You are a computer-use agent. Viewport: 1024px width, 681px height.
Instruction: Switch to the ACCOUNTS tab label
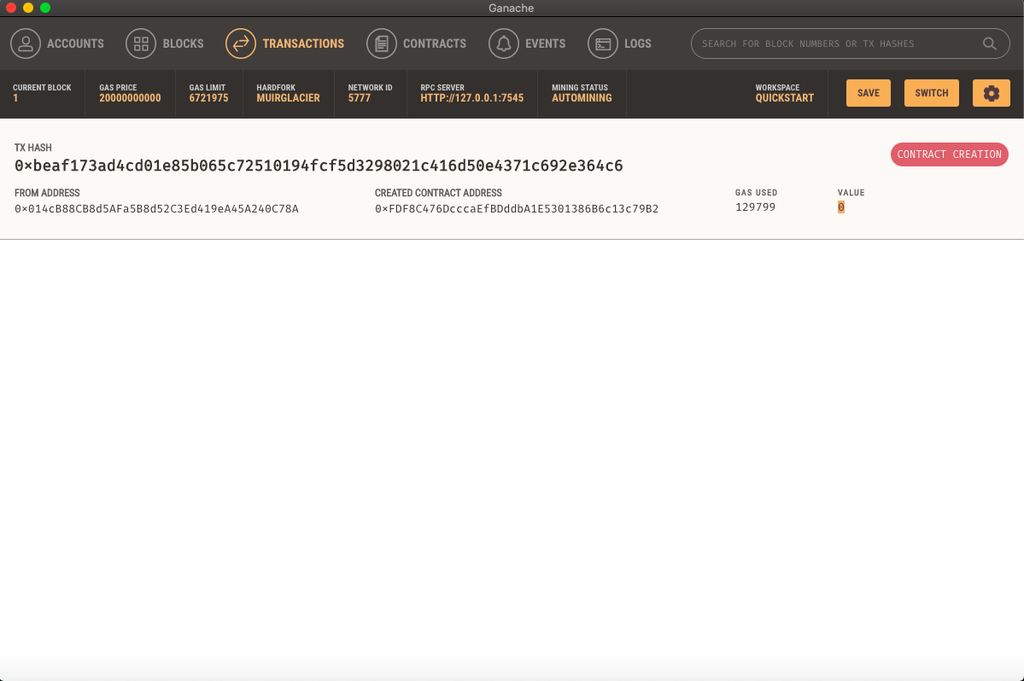click(75, 44)
